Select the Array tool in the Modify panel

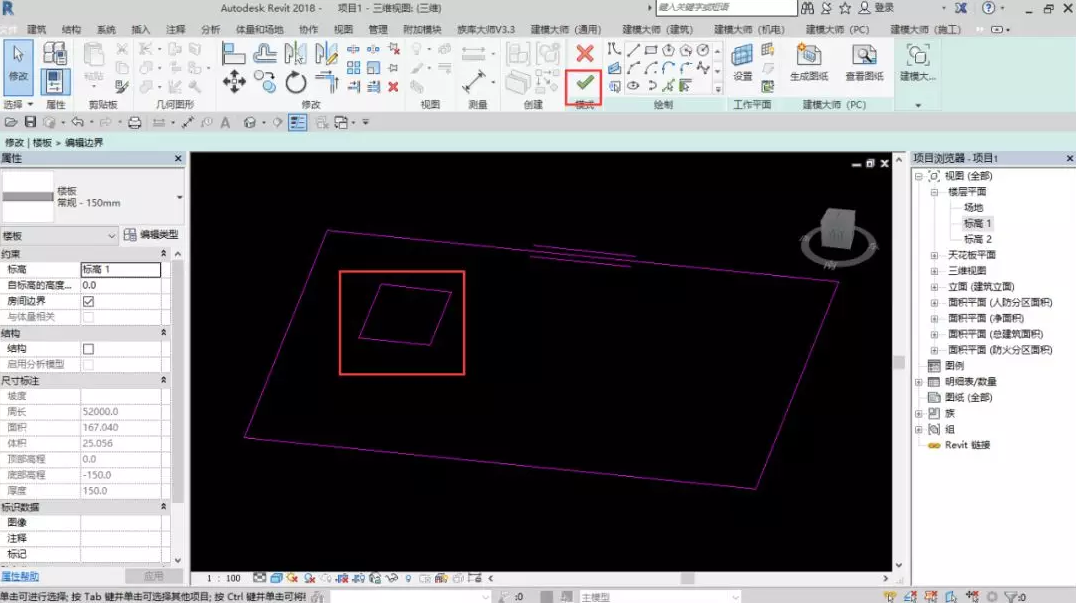point(353,67)
